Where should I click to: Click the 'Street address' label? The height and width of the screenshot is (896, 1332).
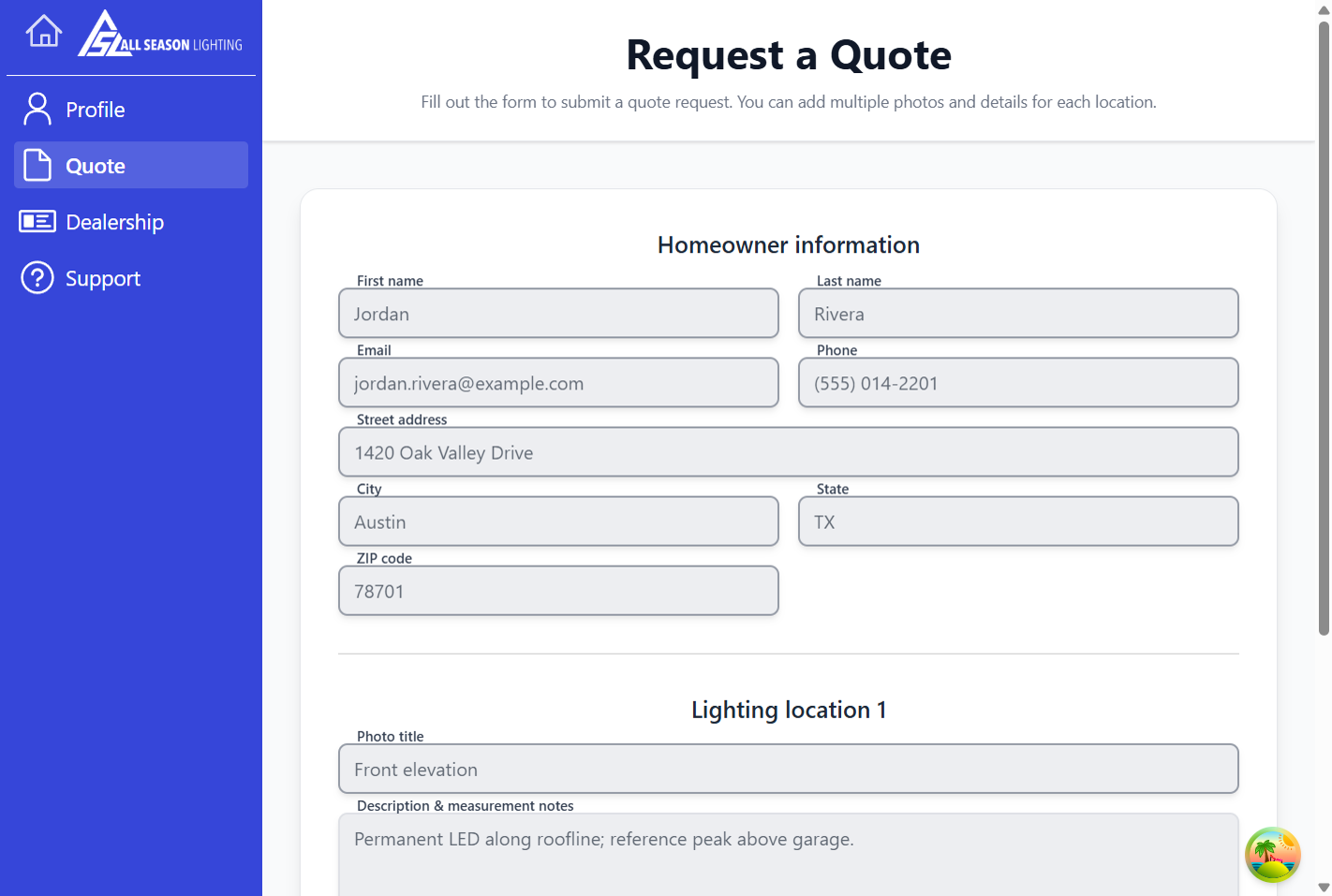tap(402, 419)
